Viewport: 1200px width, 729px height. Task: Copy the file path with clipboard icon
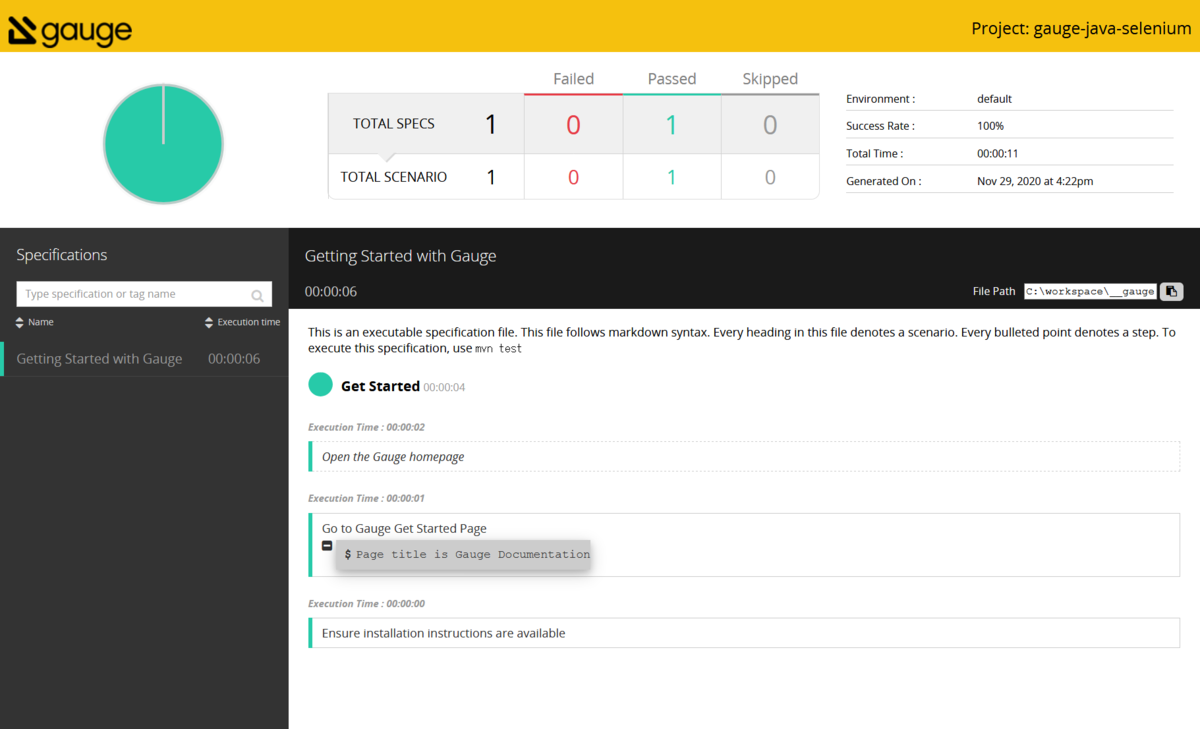tap(1171, 291)
